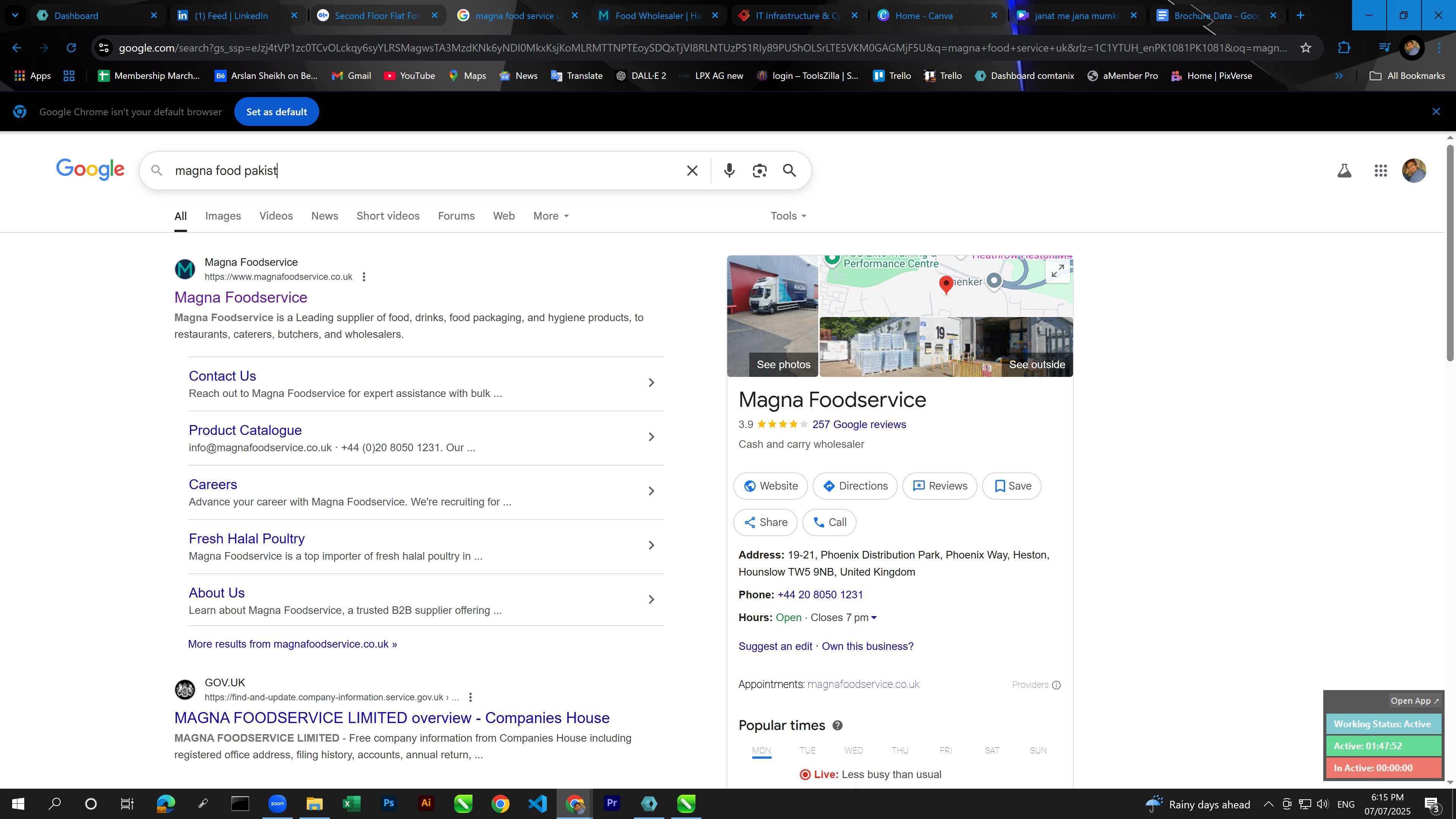Viewport: 1456px width, 819px height.
Task: Expand the map with fullscreen icon
Action: [x=1057, y=271]
